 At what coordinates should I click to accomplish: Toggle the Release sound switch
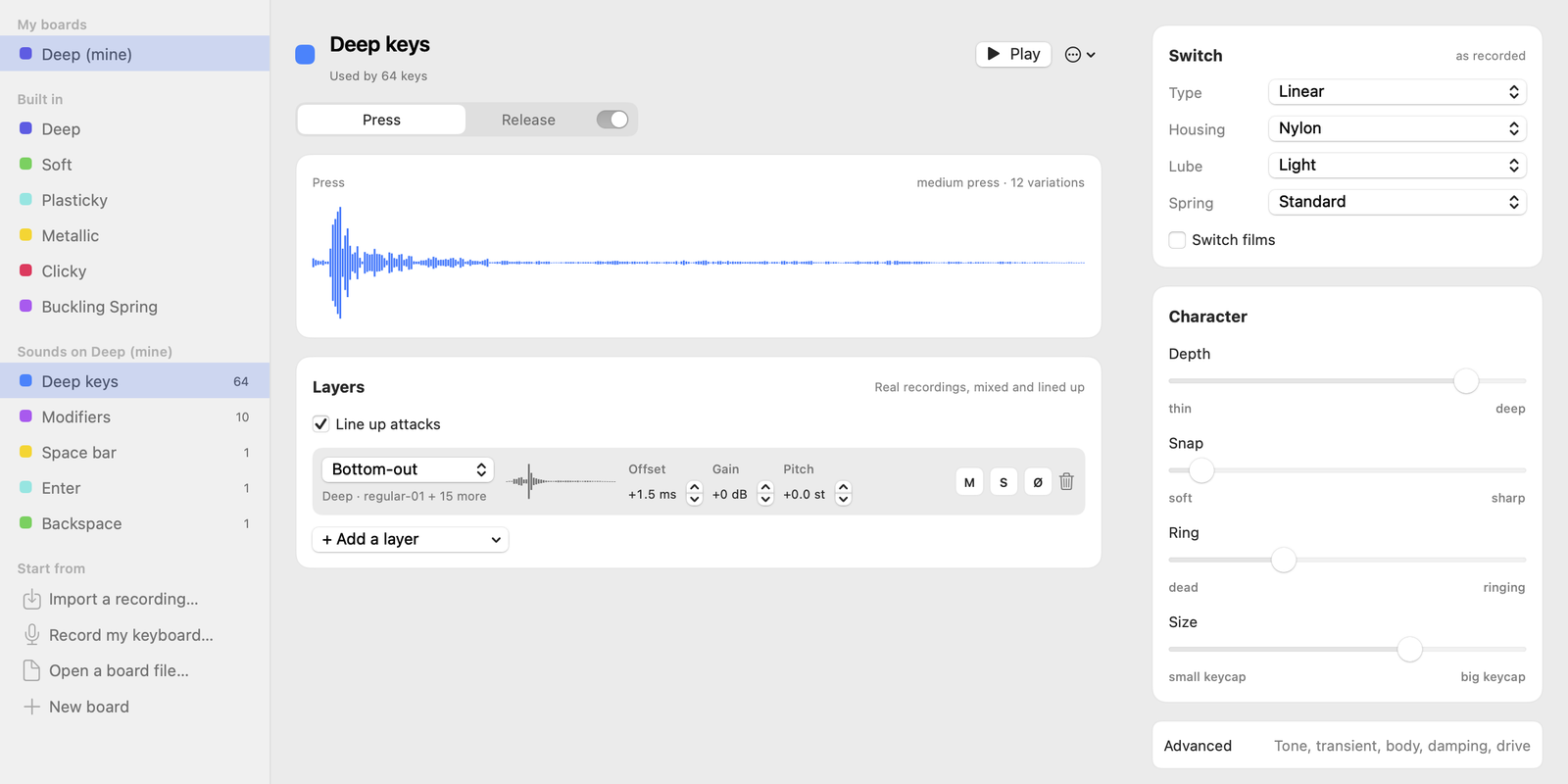point(612,120)
